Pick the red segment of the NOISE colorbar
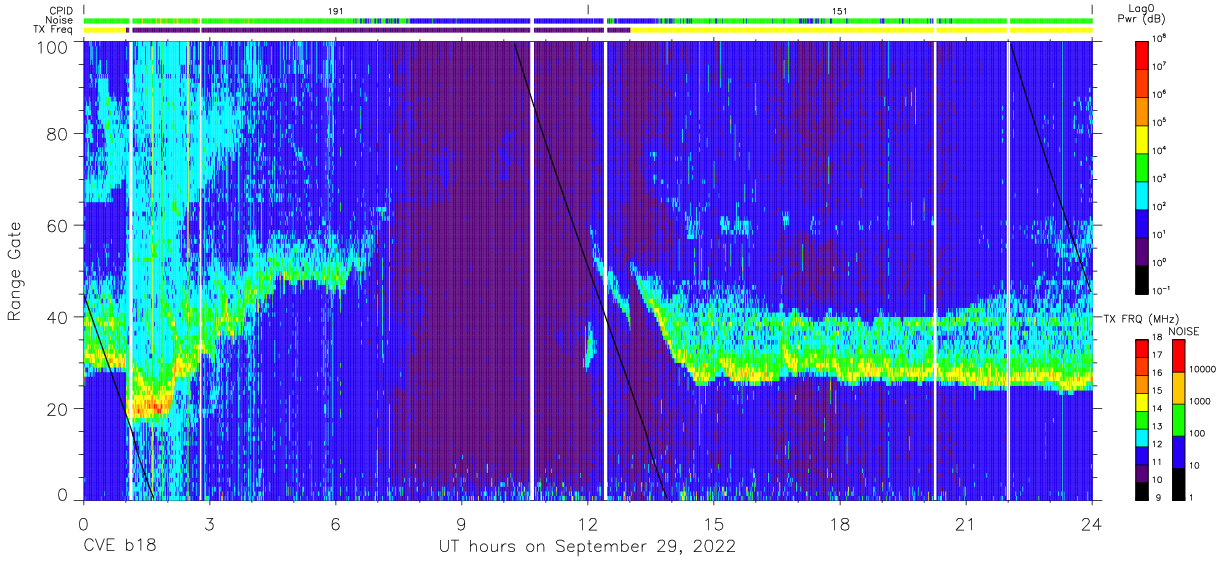Viewport: 1228px width, 567px height. pos(1178,355)
